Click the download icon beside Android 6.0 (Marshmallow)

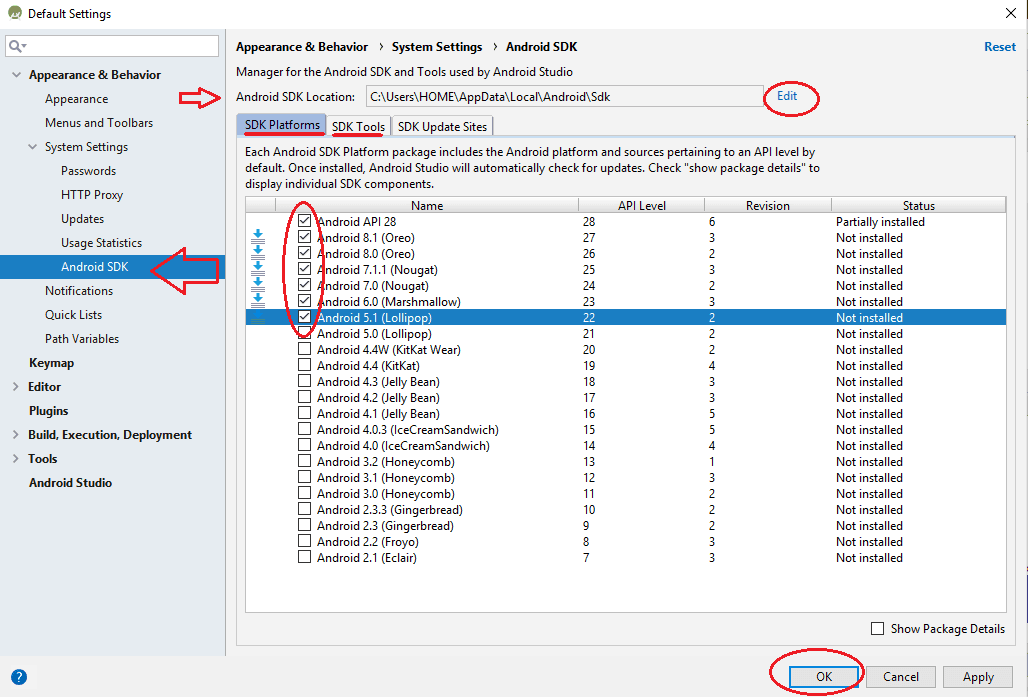pyautogui.click(x=258, y=302)
